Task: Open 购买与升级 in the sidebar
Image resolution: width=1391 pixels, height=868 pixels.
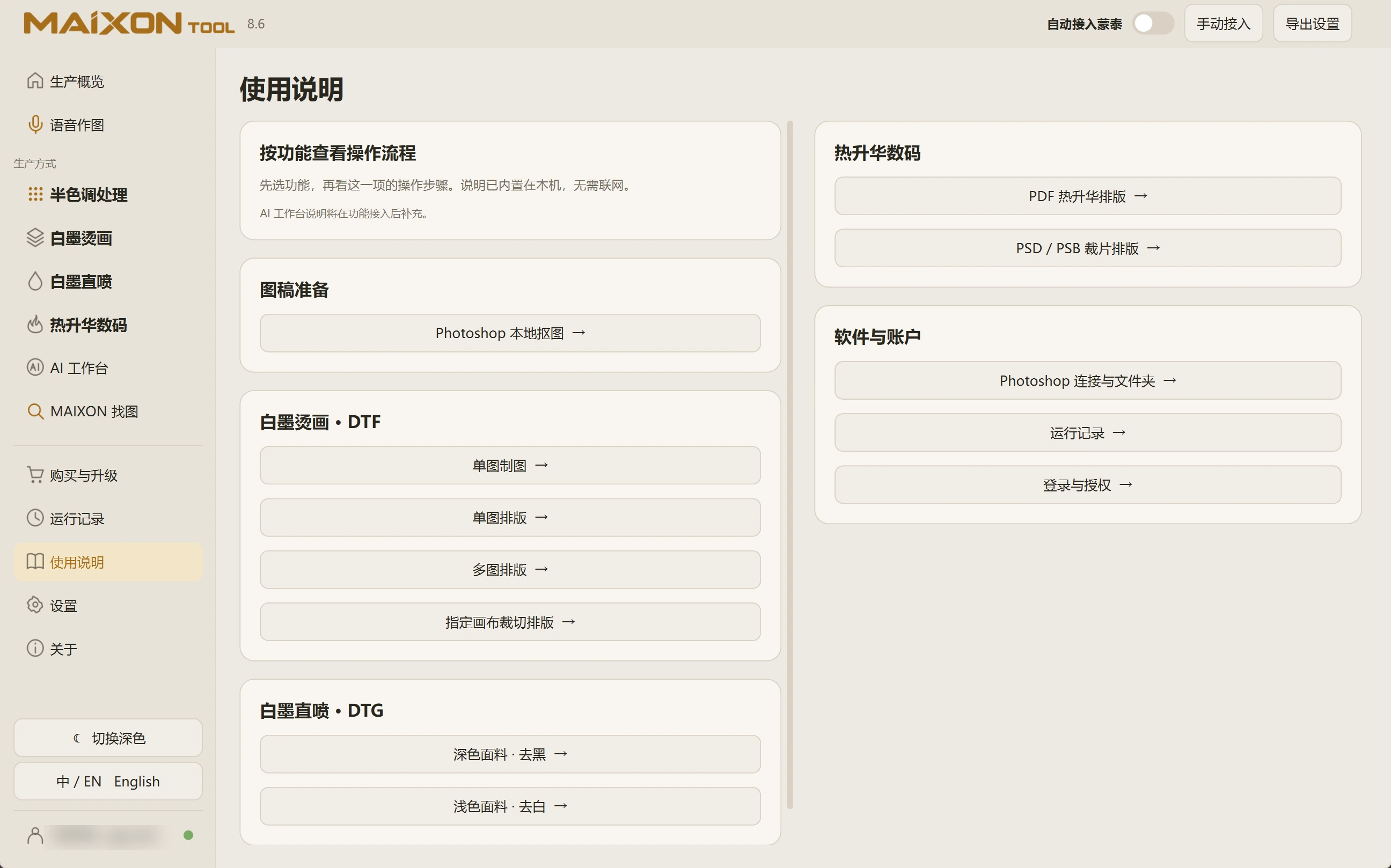Action: tap(108, 475)
